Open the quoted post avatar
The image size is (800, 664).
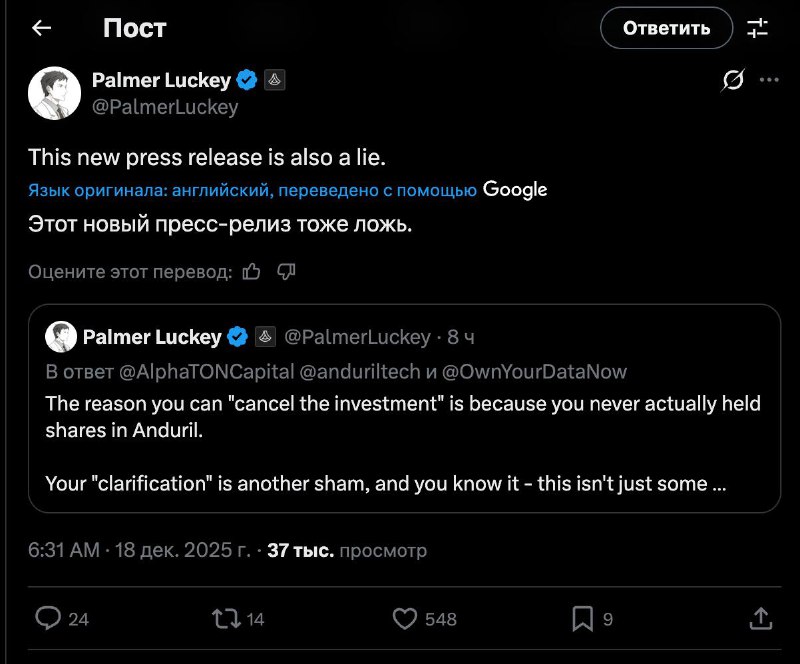click(x=61, y=337)
